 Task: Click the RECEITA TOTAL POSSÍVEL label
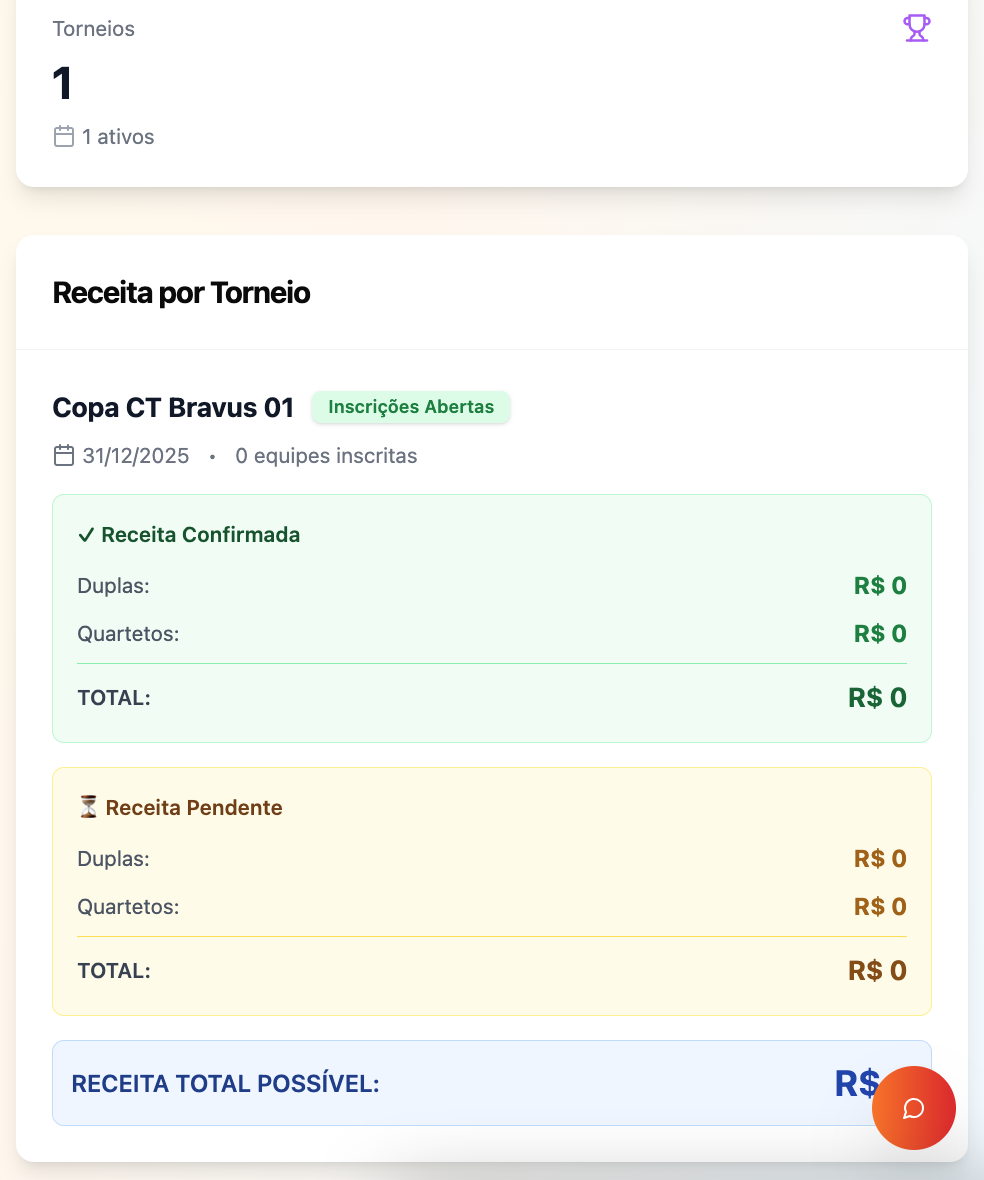[x=226, y=1084]
